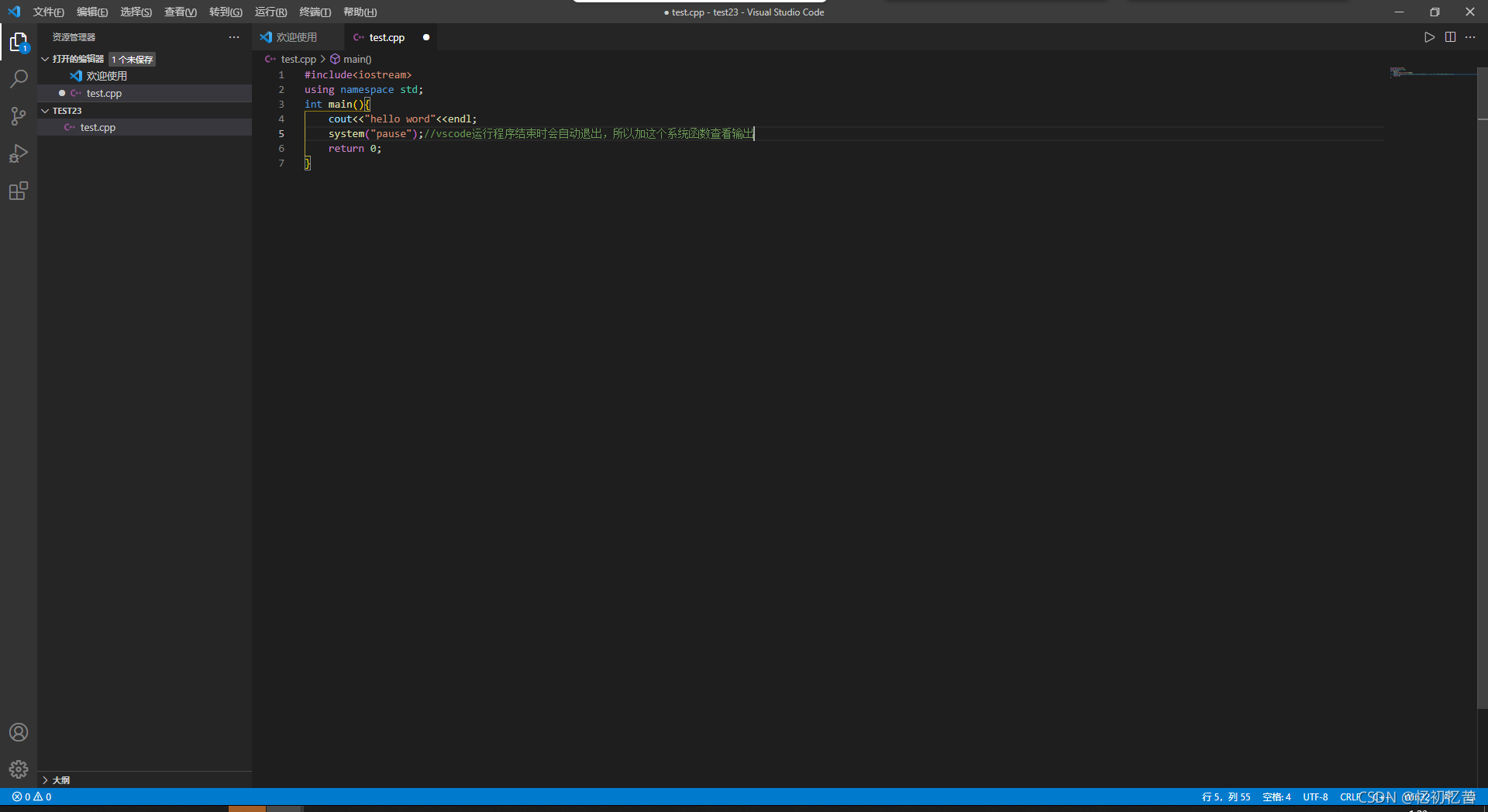1488x812 pixels.
Task: Open editor More Actions ellipsis
Action: (x=1470, y=37)
